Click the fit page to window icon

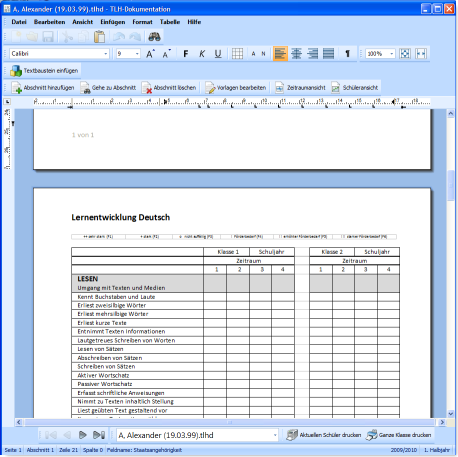click(x=405, y=54)
